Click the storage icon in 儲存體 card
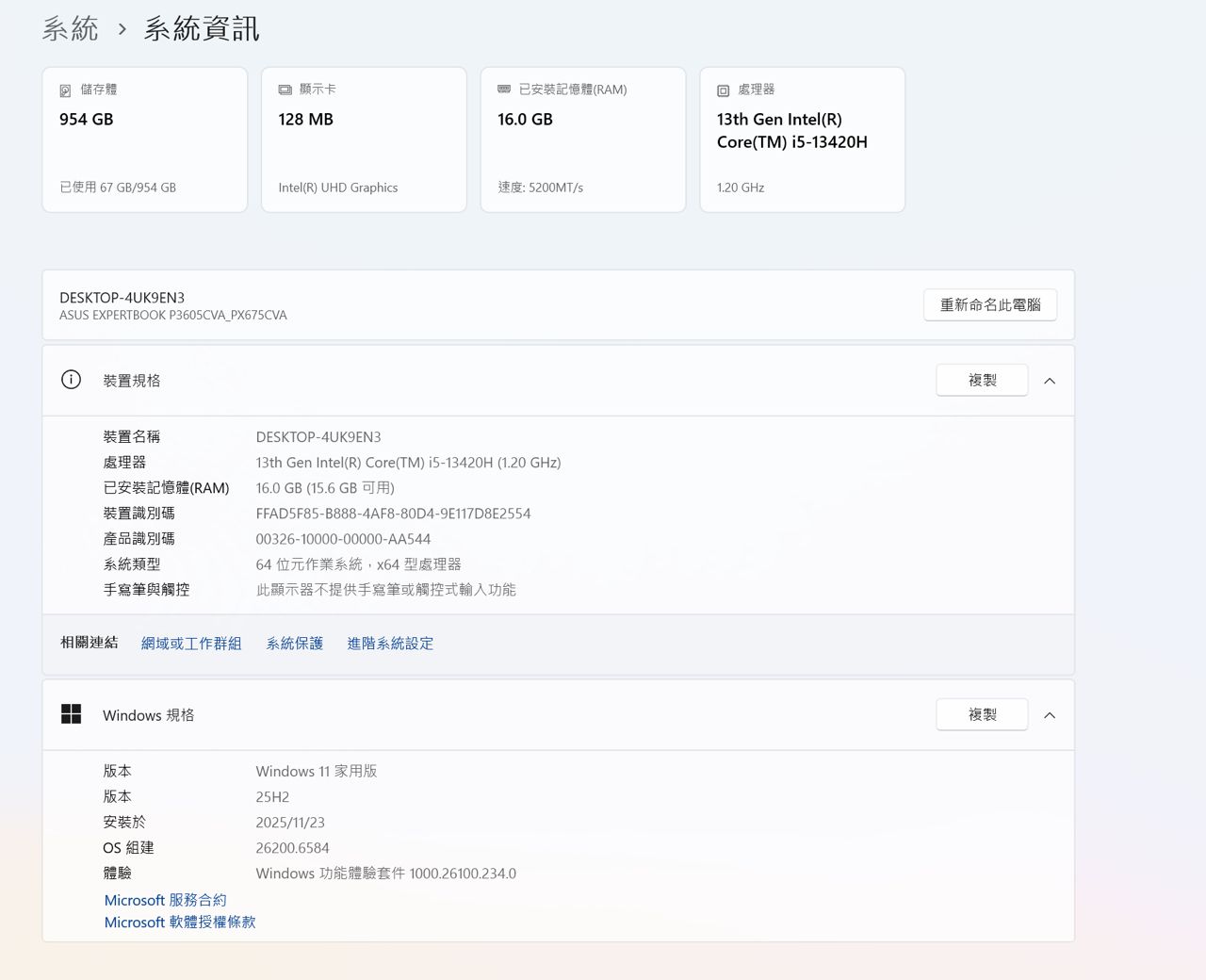Viewport: 1206px width, 980px height. [65, 90]
